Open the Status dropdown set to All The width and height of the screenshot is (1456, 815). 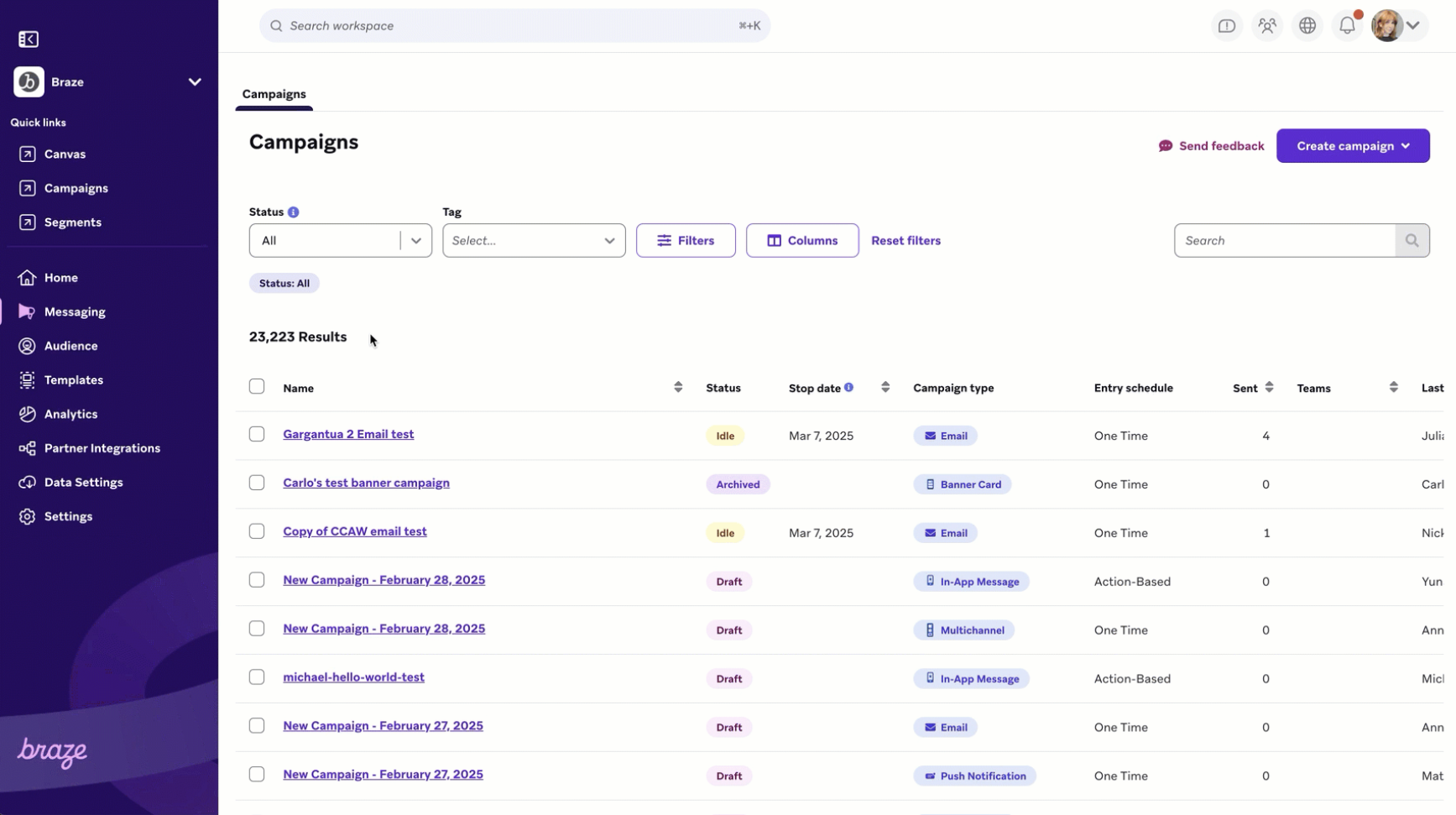coord(340,241)
